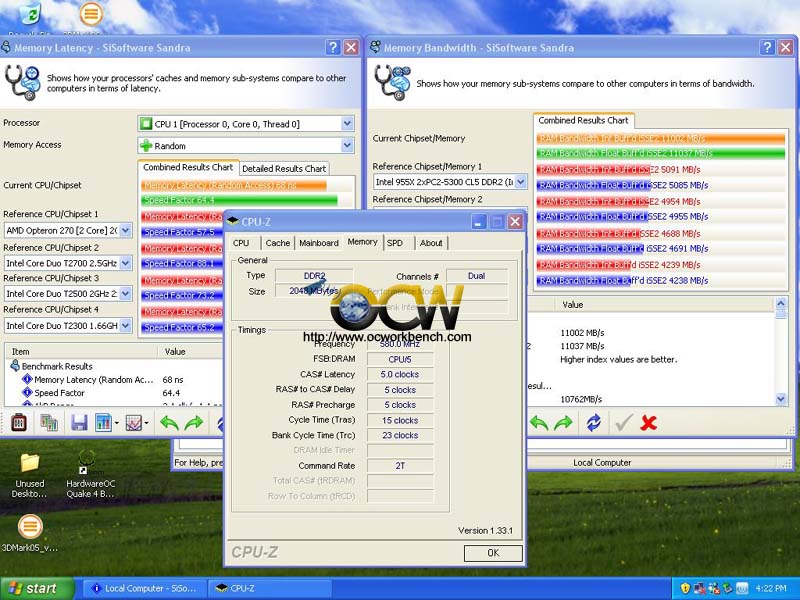Refresh the Memory Bandwidth benchmark with blue arrows
Image resolution: width=800 pixels, height=600 pixels.
pos(593,422)
